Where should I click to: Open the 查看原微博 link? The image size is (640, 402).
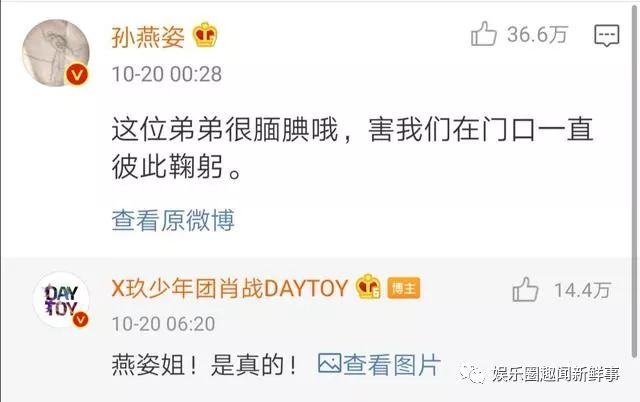173,220
